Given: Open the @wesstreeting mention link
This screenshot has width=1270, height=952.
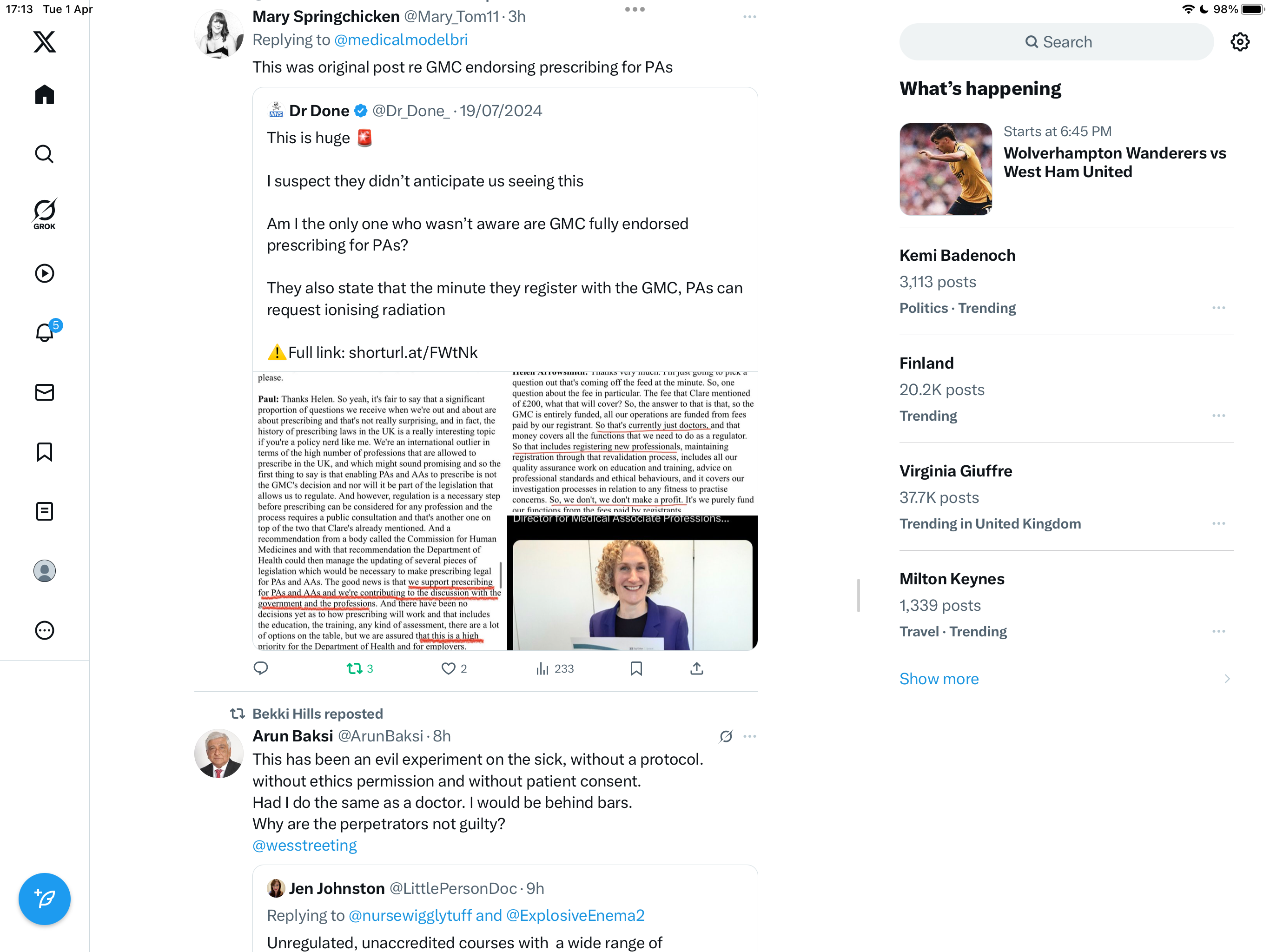Looking at the screenshot, I should click(304, 845).
